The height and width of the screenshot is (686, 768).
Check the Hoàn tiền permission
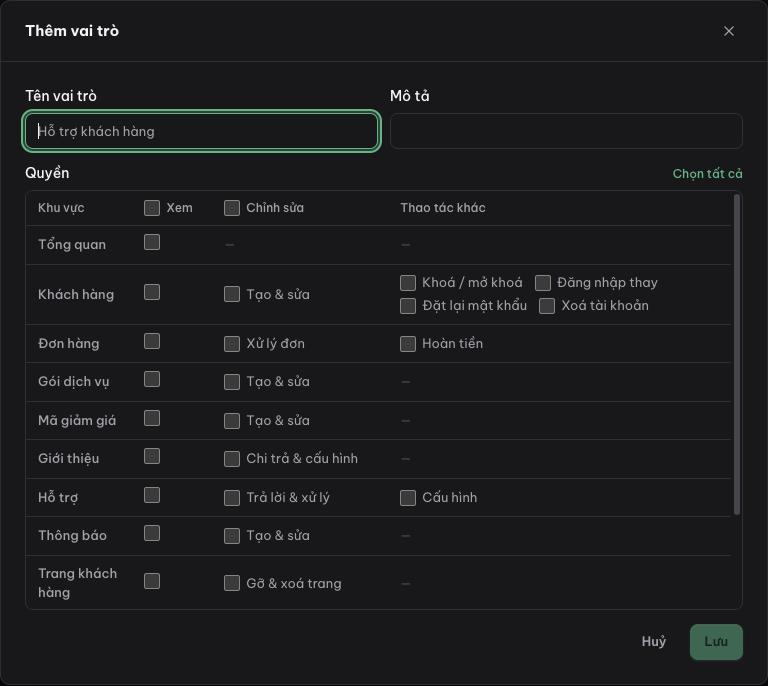[x=408, y=344]
